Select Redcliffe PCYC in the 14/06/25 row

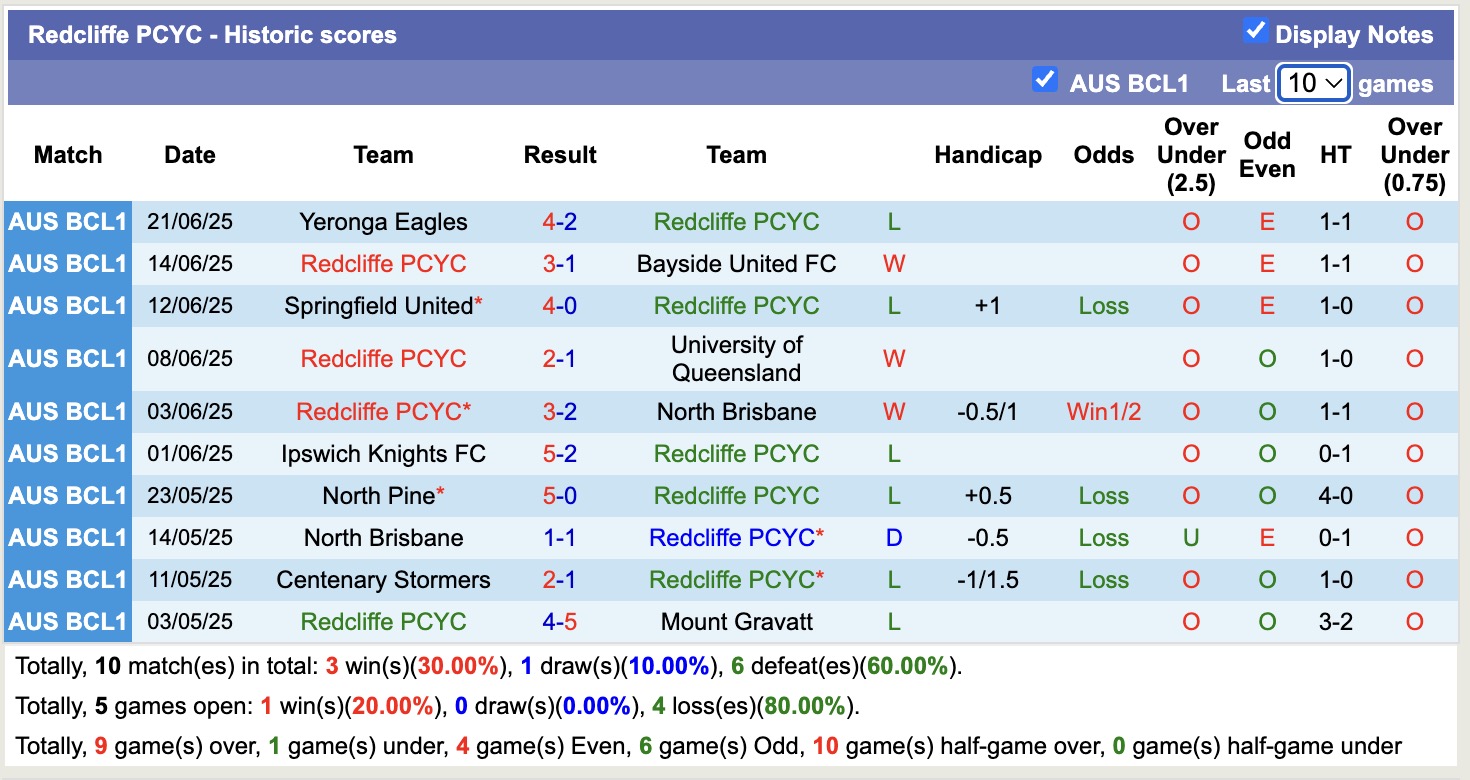[383, 264]
